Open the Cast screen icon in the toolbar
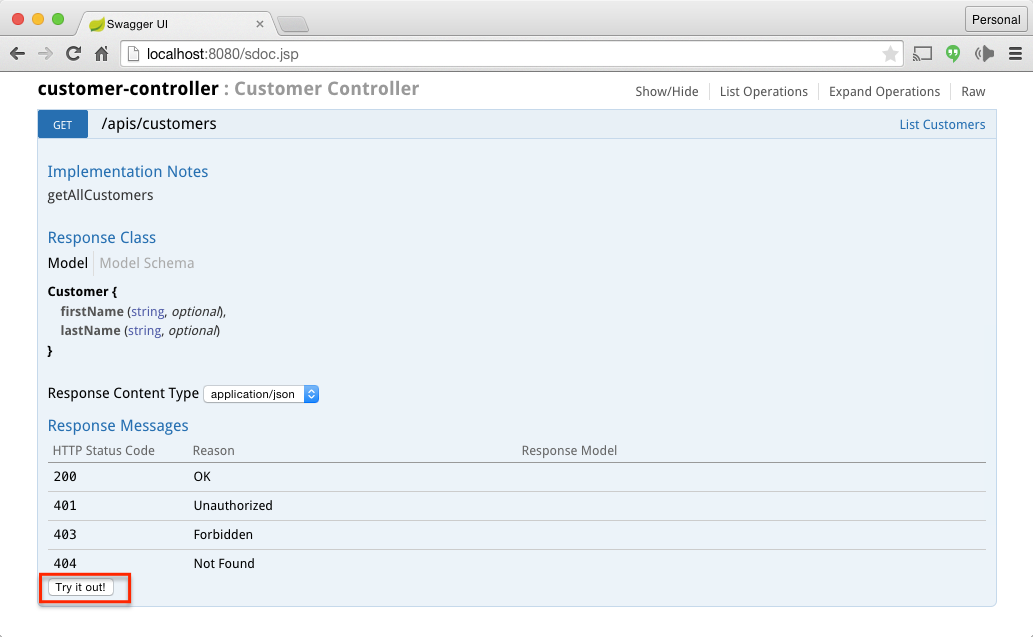 coord(922,54)
